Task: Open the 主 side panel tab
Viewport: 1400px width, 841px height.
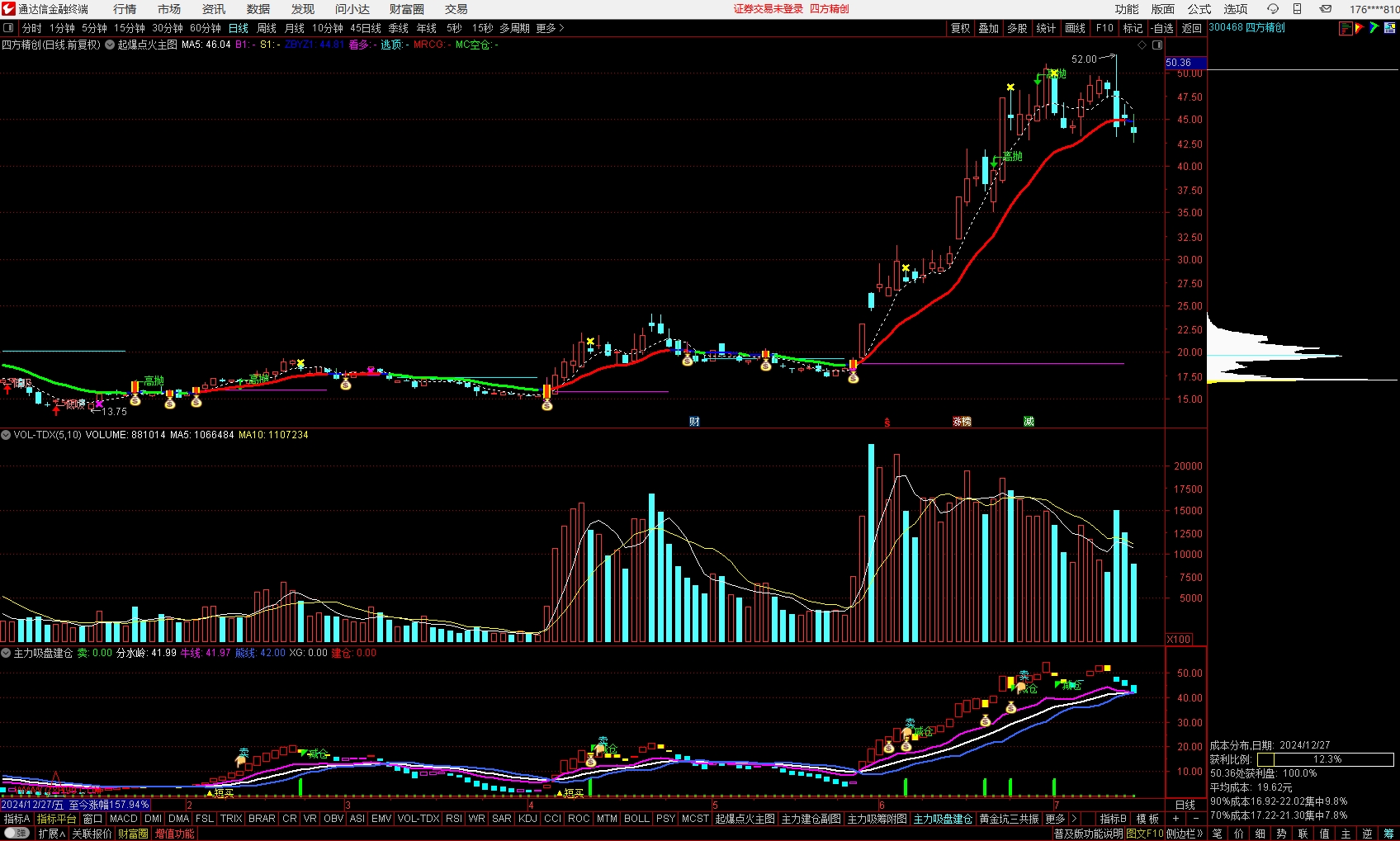Action: pyautogui.click(x=1346, y=834)
